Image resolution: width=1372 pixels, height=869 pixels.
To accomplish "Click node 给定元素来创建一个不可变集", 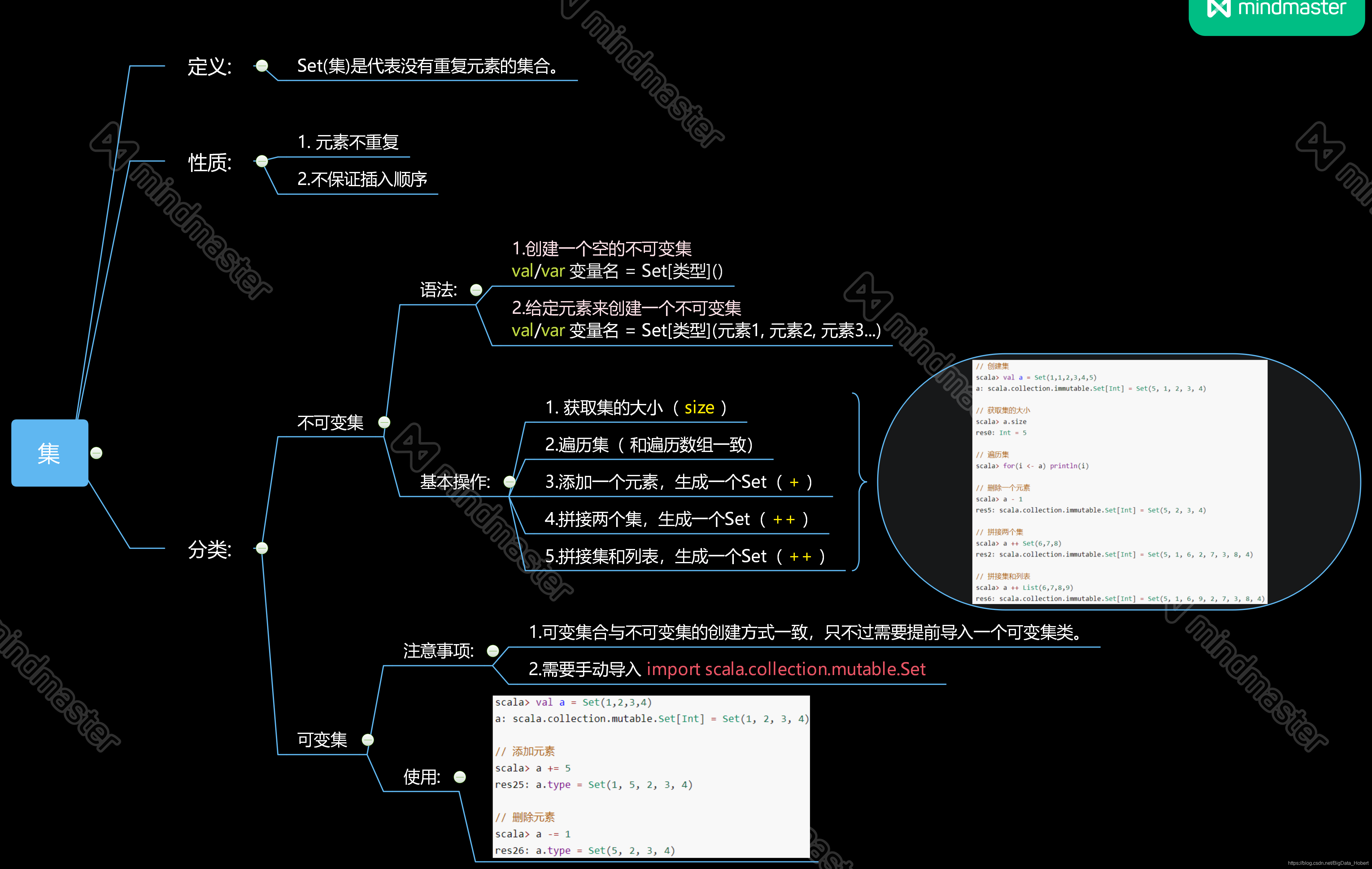I will pyautogui.click(x=696, y=319).
